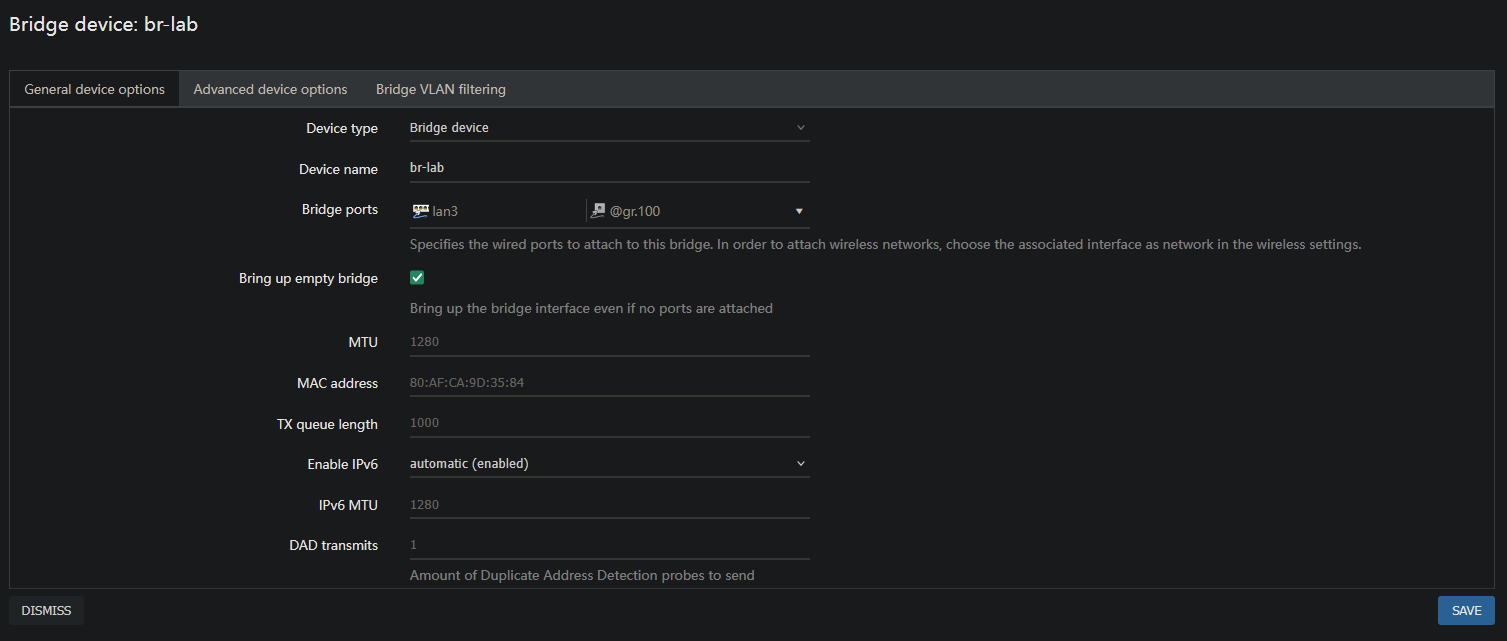1507x641 pixels.
Task: Edit the TX queue length field
Action: tap(609, 423)
